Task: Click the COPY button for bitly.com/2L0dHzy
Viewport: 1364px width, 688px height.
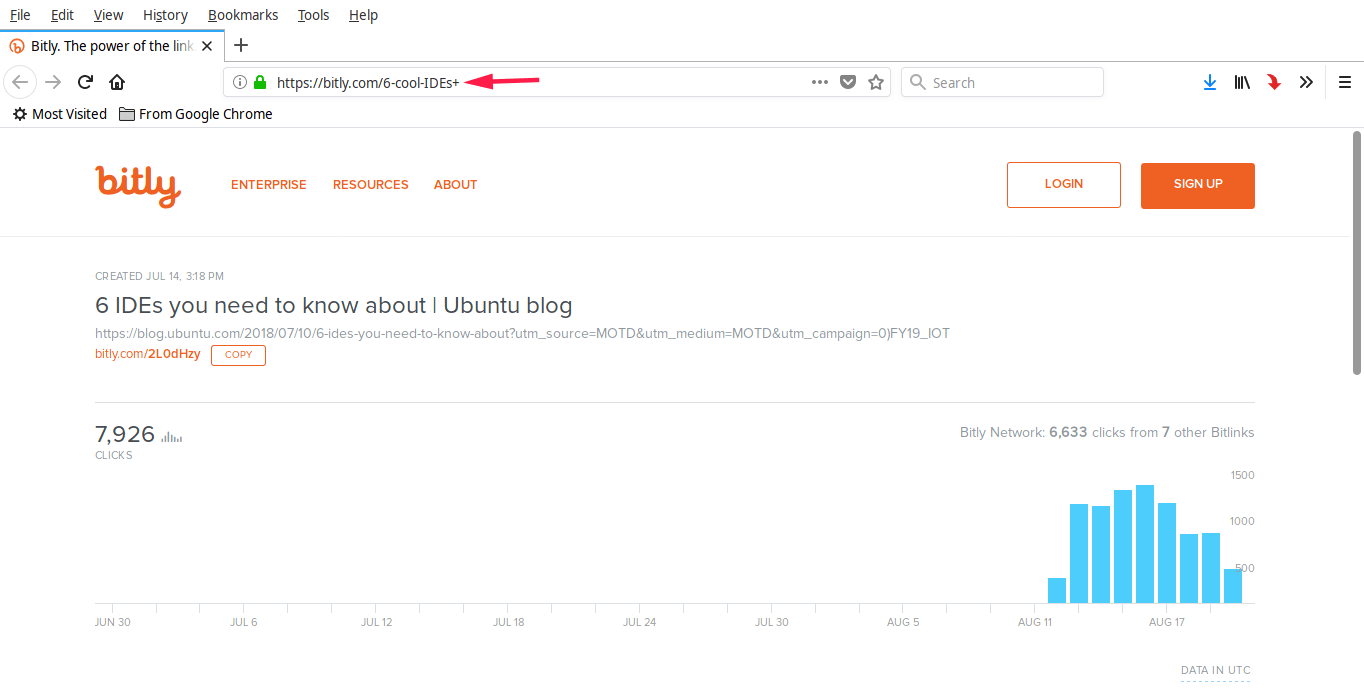Action: click(238, 355)
